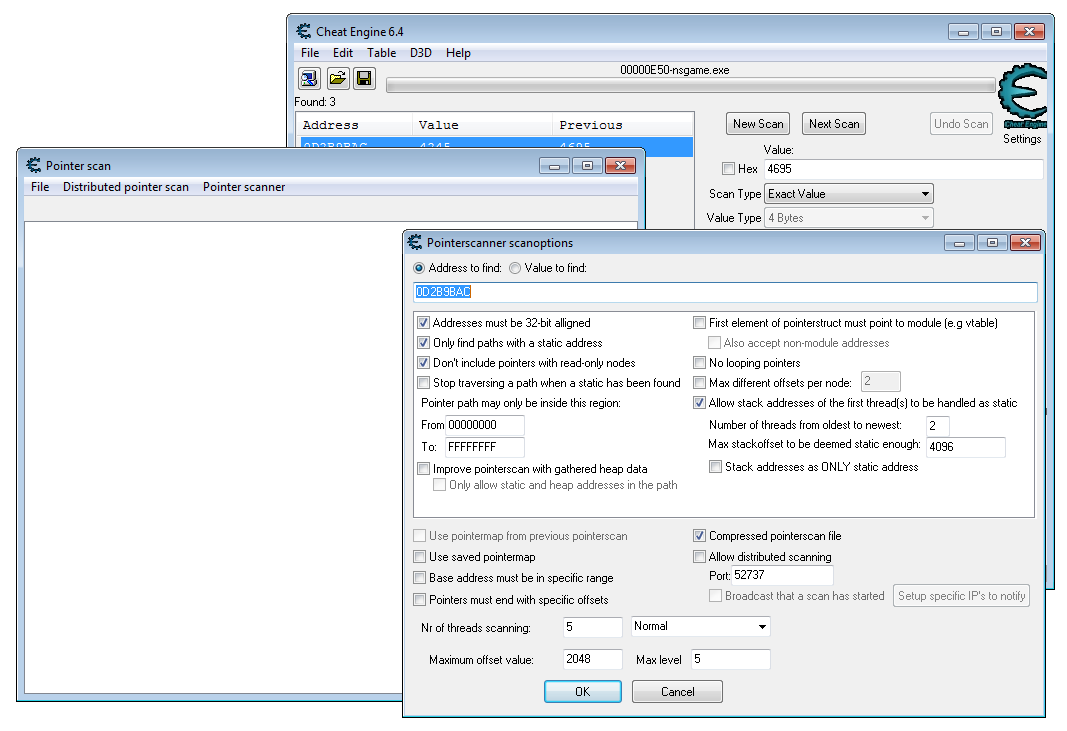Open the Value Type 4 Bytes dropdown
Viewport: 1067px width, 731px height.
tap(849, 218)
